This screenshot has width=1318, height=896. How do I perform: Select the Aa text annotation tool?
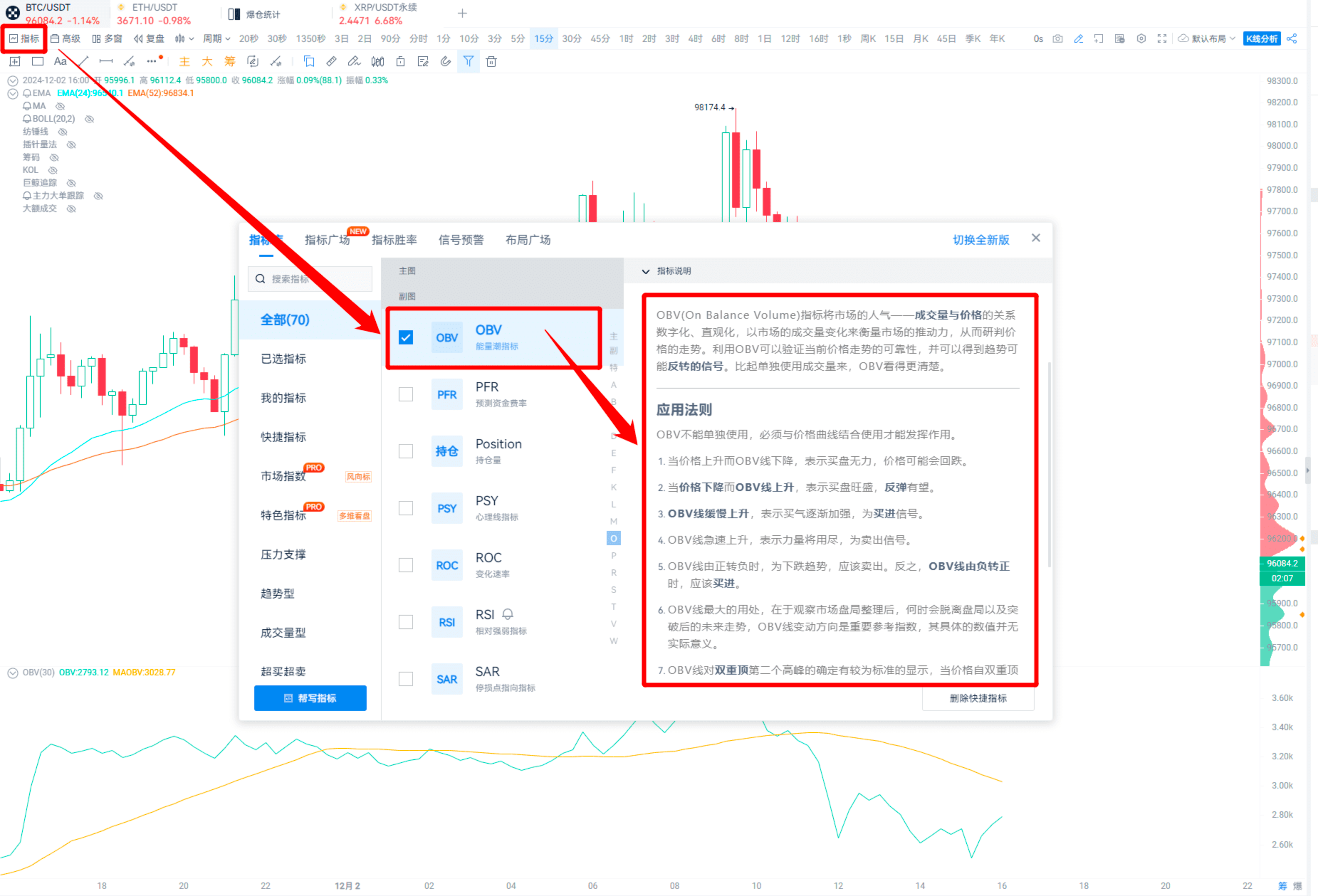(x=60, y=61)
